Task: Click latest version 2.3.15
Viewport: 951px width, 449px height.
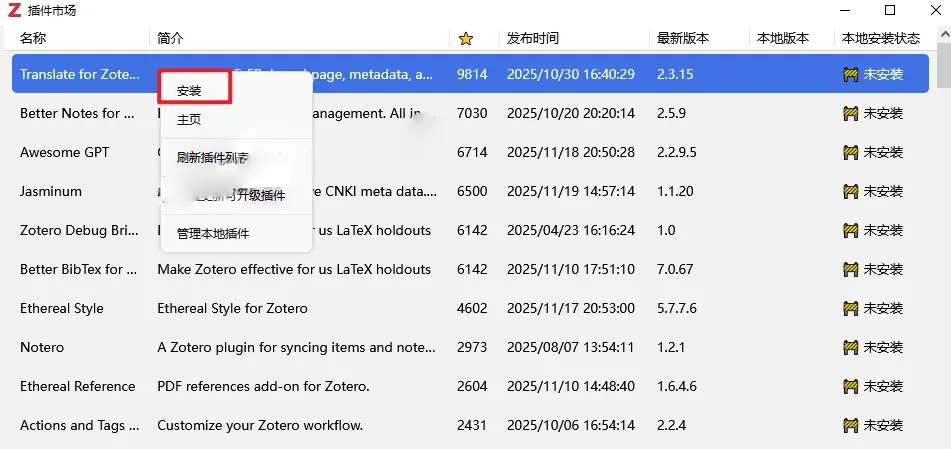Action: point(675,74)
